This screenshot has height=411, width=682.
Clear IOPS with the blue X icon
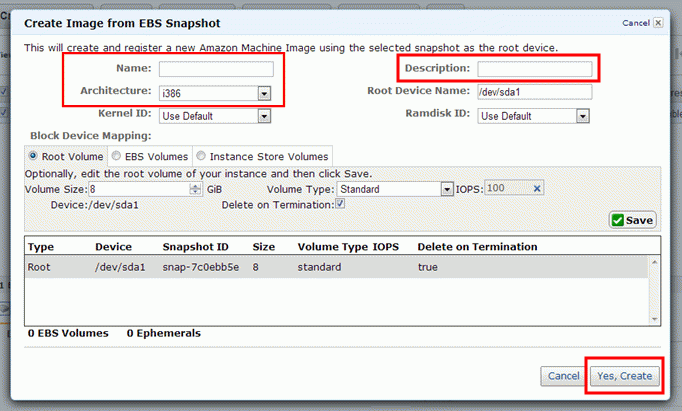(x=537, y=188)
